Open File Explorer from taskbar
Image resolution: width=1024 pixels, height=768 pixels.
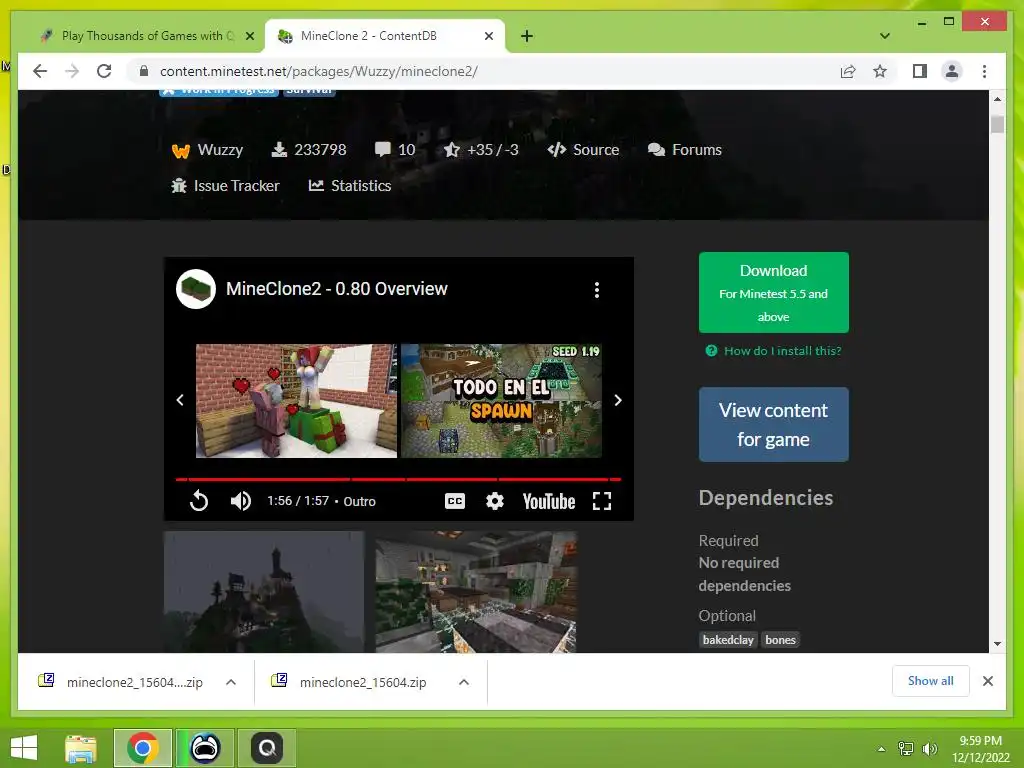click(x=81, y=748)
